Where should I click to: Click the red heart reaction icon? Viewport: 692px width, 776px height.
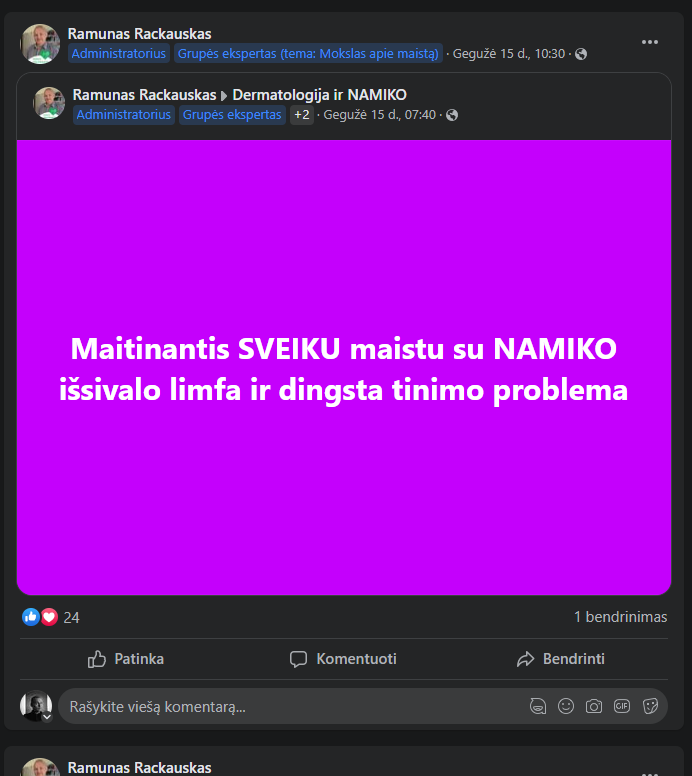(x=49, y=617)
